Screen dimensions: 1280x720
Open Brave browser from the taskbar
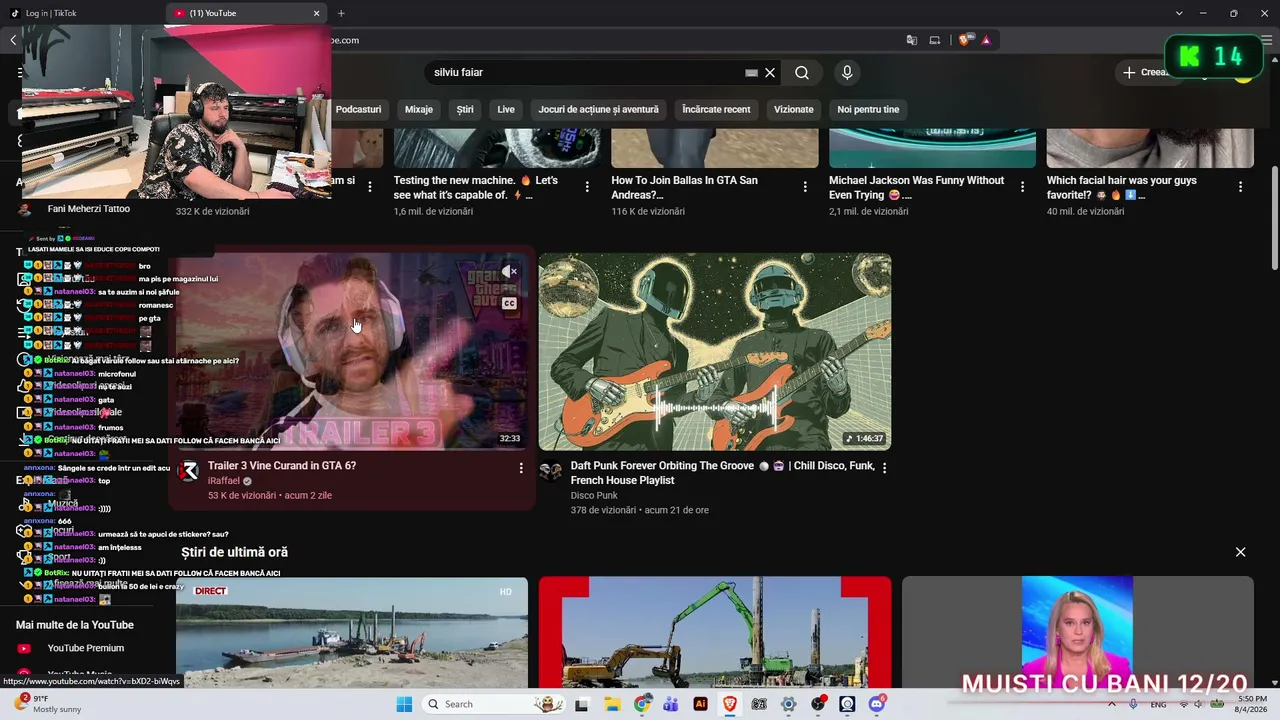coord(730,704)
